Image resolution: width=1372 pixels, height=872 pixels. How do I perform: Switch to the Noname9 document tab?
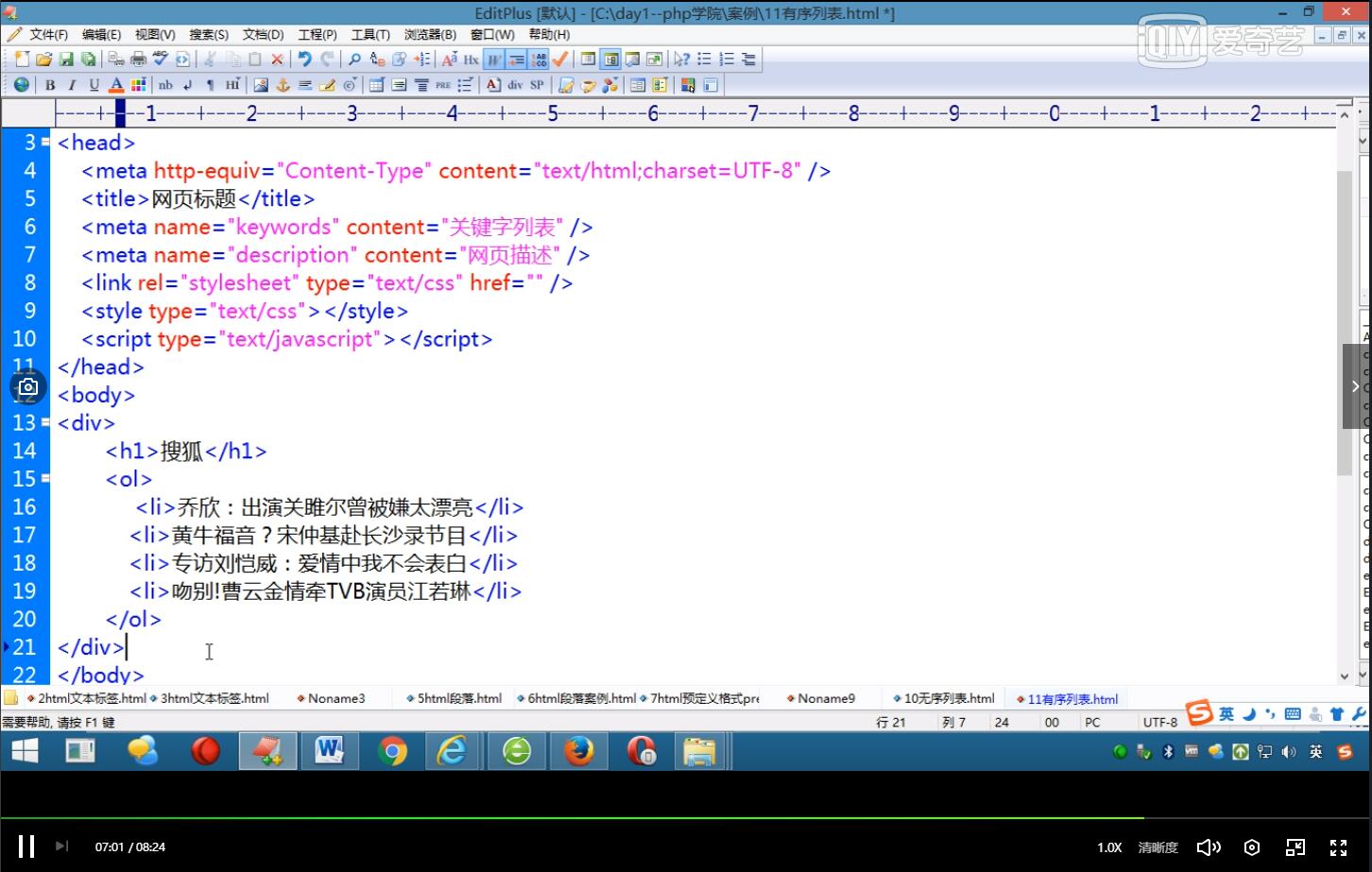820,698
